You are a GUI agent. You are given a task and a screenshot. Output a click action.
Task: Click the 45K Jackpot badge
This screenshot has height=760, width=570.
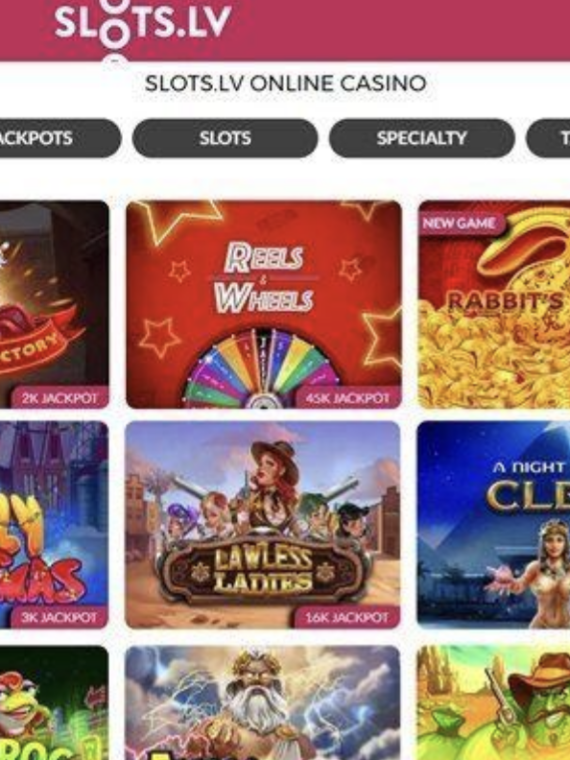[348, 398]
